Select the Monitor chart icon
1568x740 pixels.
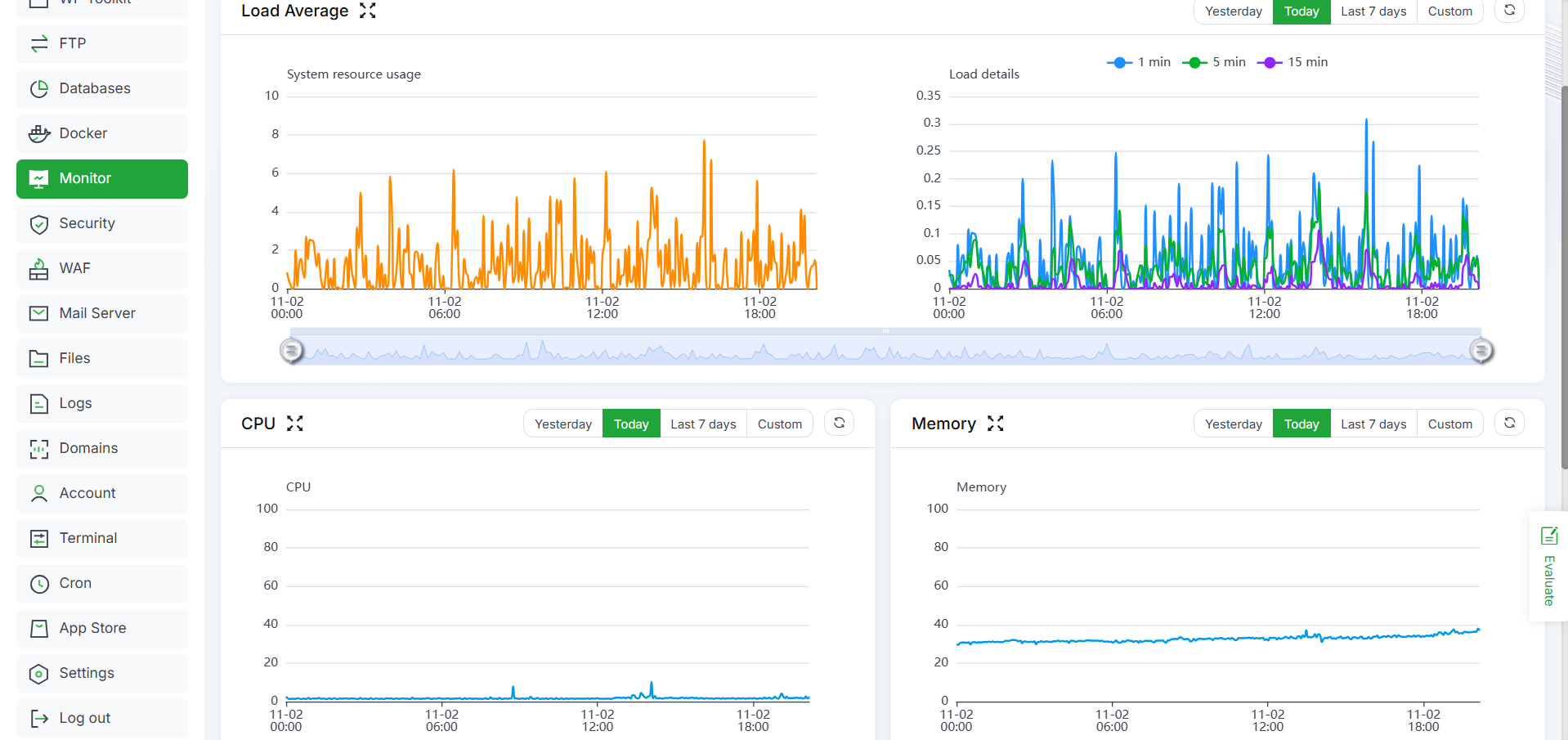pyautogui.click(x=39, y=178)
